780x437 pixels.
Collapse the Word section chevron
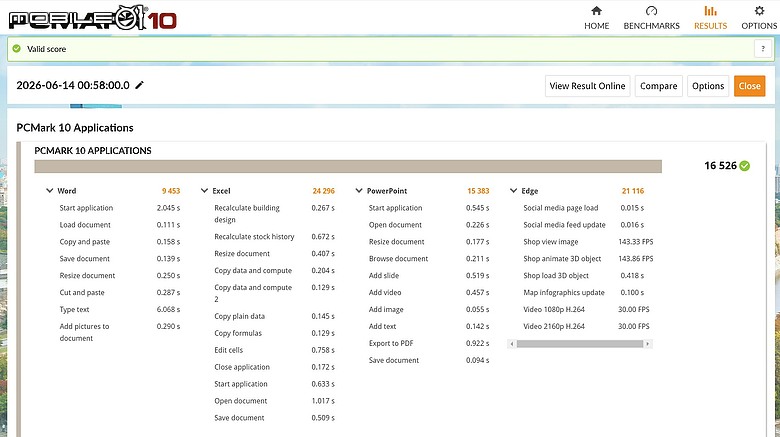point(49,191)
